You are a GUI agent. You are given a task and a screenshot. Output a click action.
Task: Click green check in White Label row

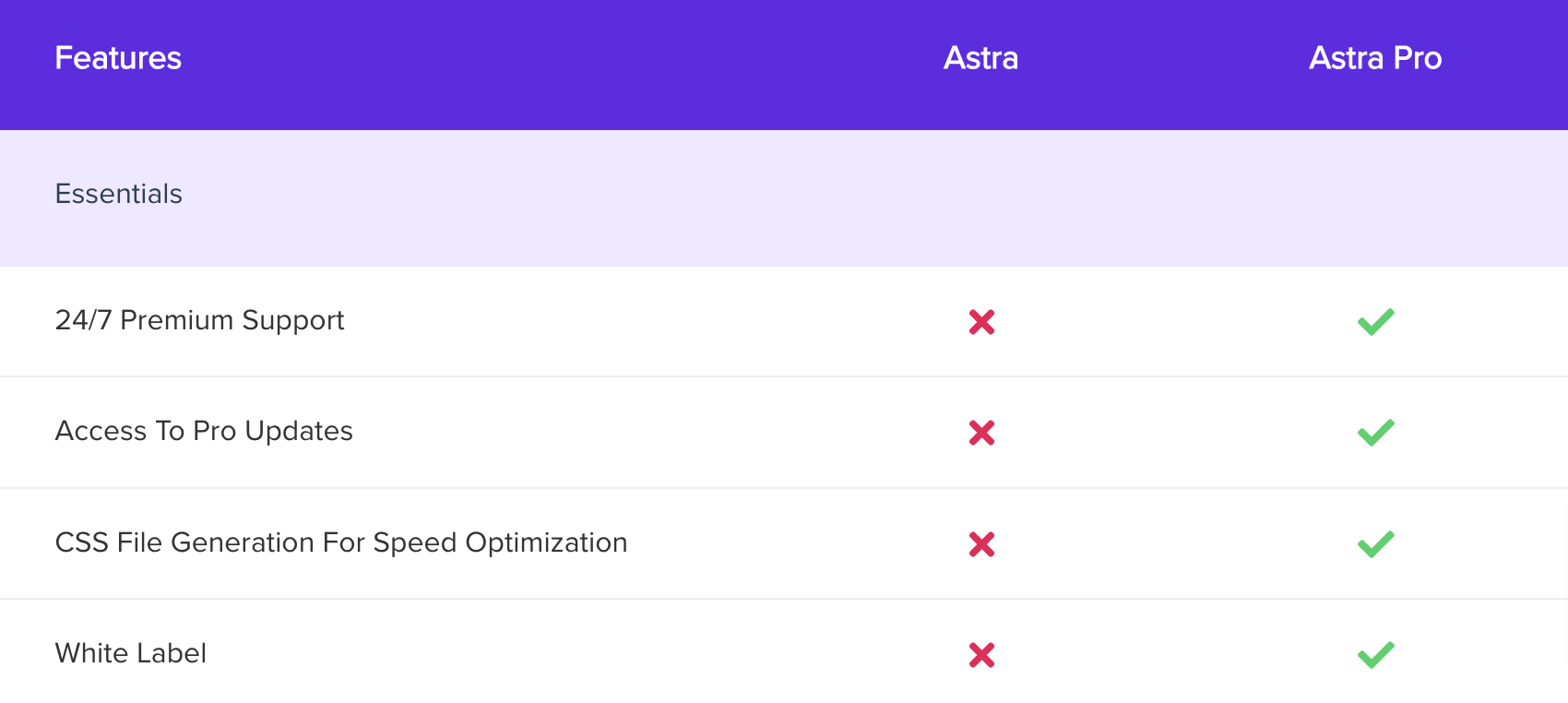[x=1375, y=655]
